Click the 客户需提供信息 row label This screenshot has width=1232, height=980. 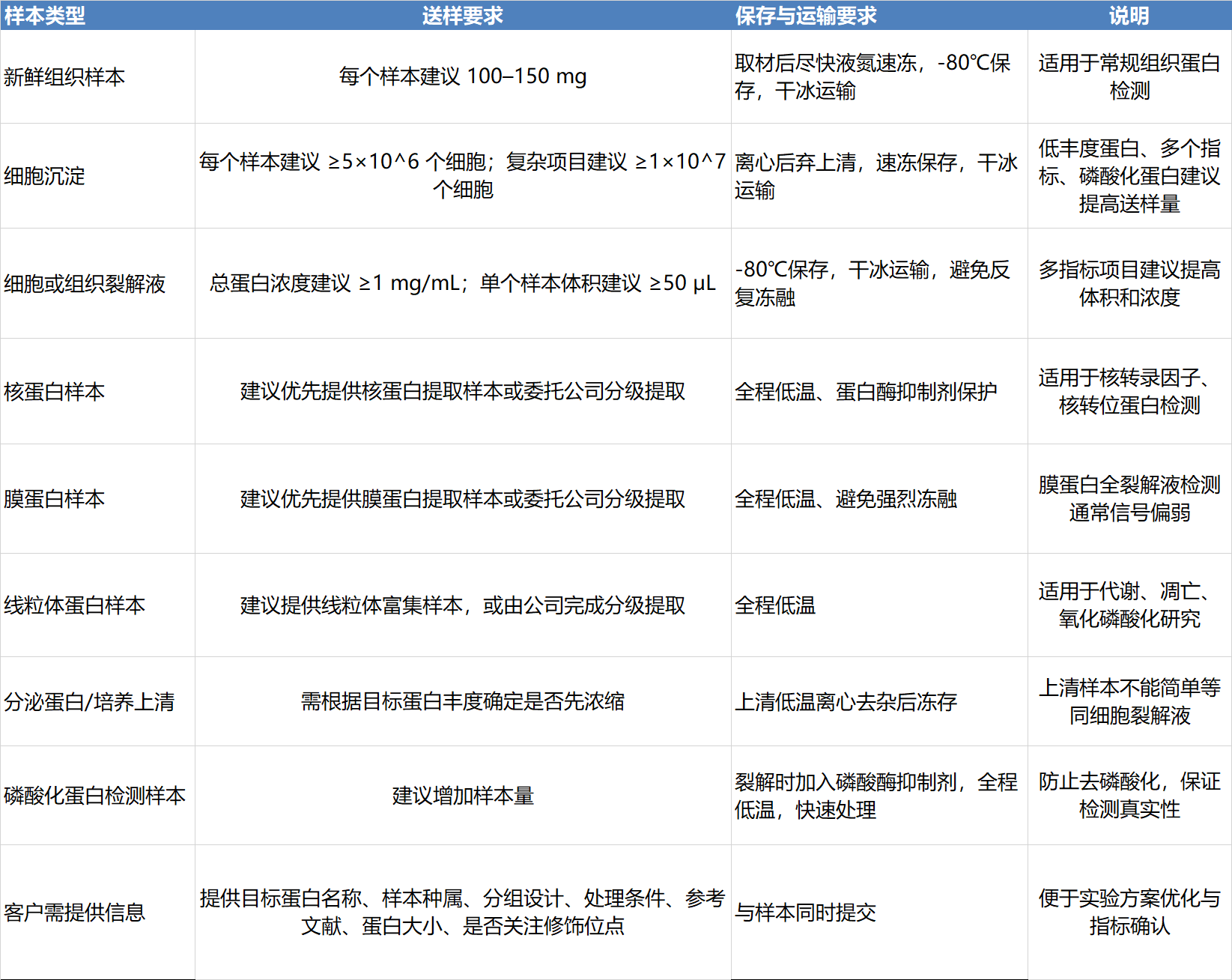pyautogui.click(x=75, y=913)
